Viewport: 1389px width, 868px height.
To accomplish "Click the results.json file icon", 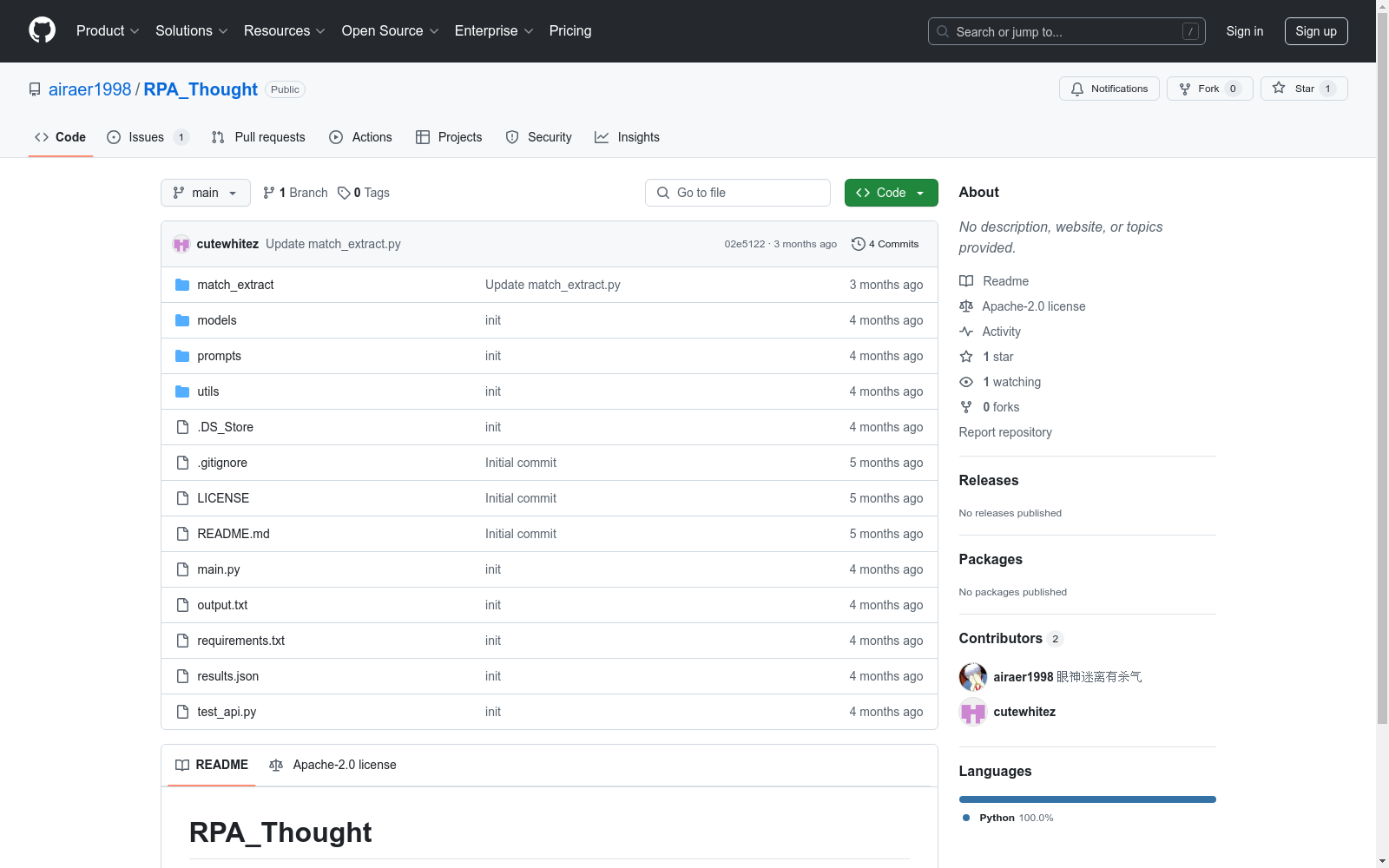I will click(182, 676).
